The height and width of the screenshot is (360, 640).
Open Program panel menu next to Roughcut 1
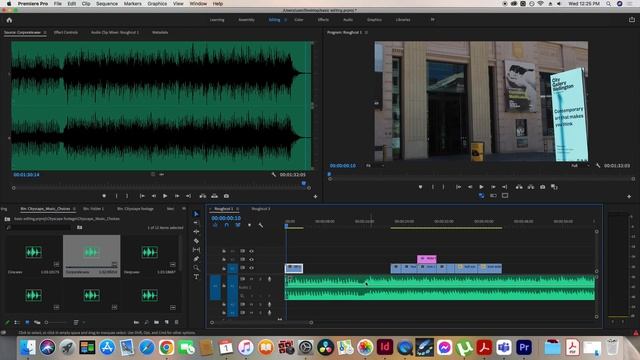tap(366, 32)
